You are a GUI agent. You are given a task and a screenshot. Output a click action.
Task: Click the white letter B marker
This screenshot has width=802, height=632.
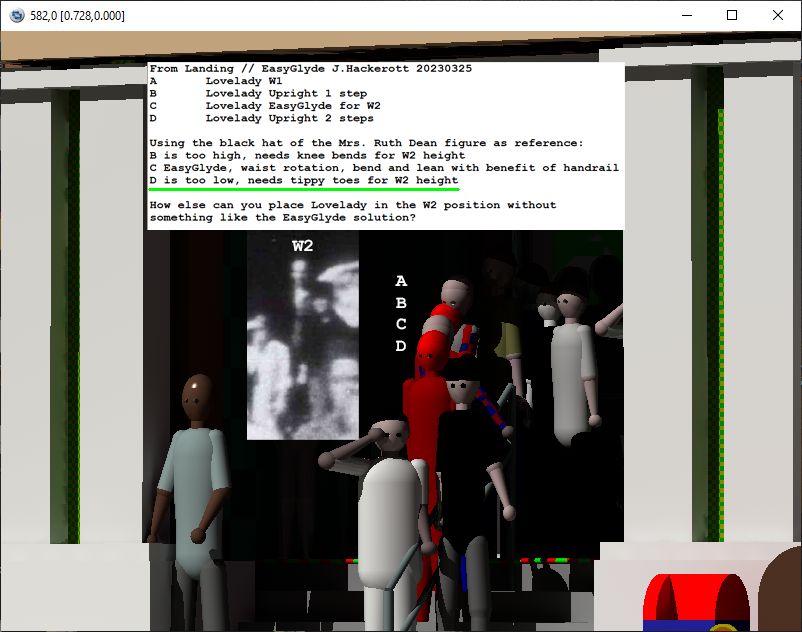pos(401,303)
